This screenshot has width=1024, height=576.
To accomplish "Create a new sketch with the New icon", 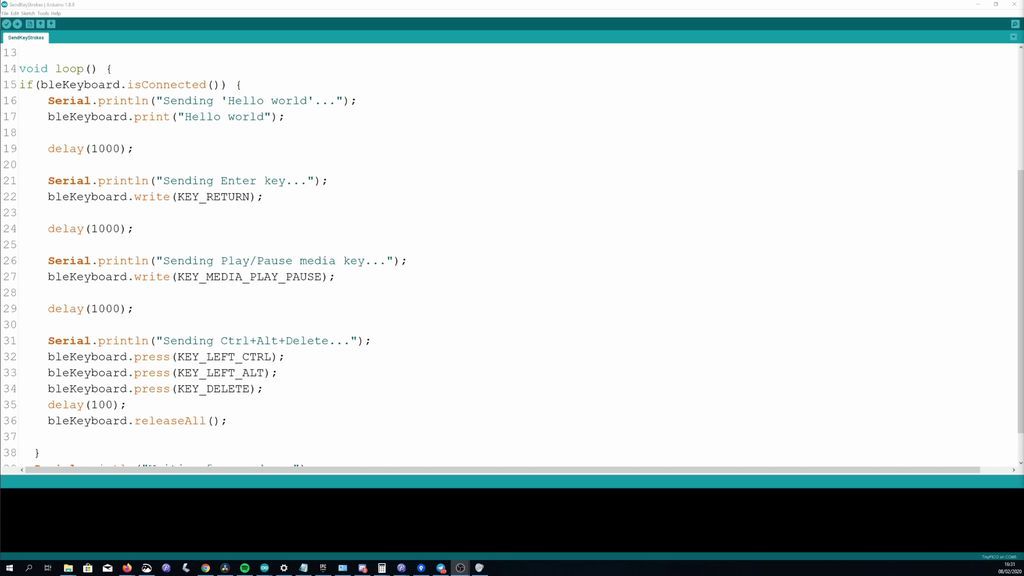I will (x=29, y=23).
